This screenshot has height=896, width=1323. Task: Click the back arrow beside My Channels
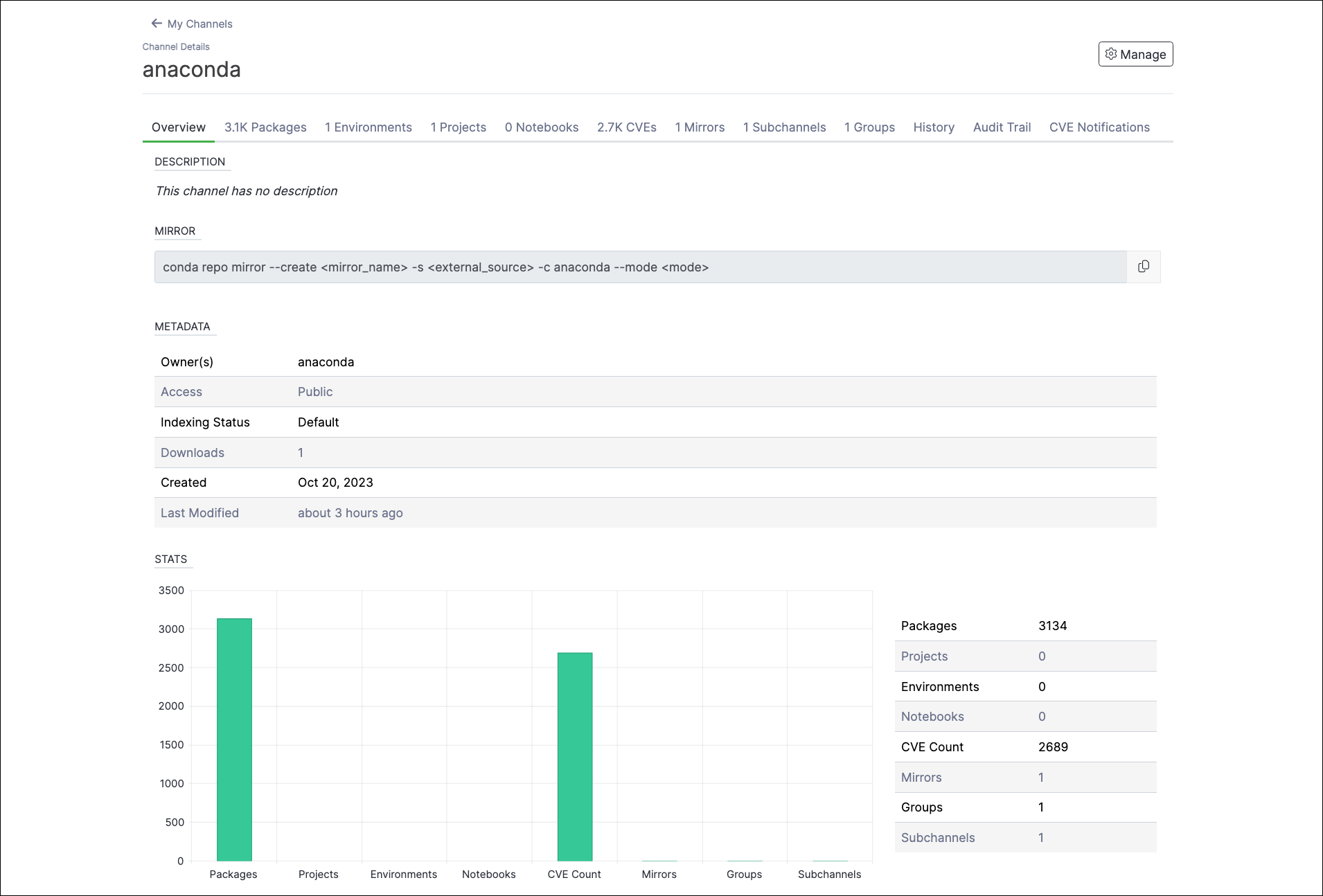[x=157, y=24]
